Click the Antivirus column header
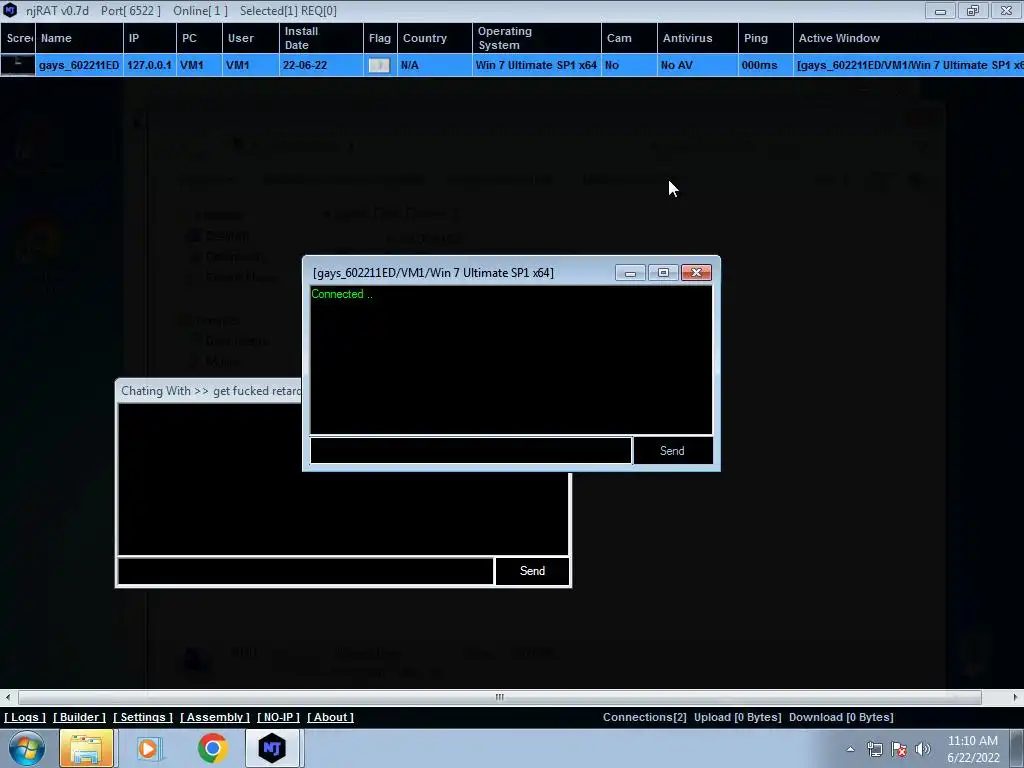 point(697,38)
